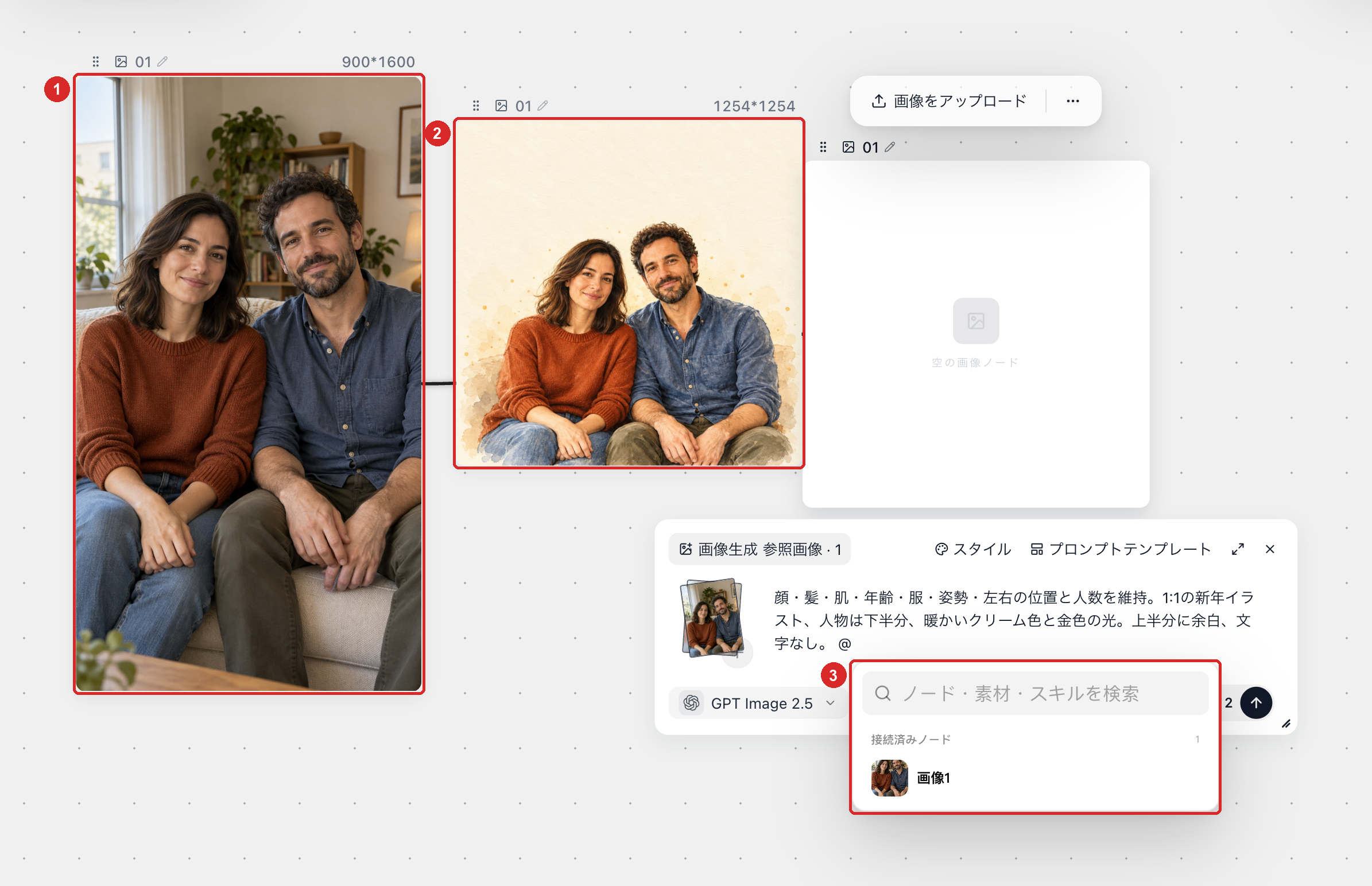Viewport: 1372px width, 886px height.
Task: Click the 01 name of the empty image node
Action: (x=870, y=148)
